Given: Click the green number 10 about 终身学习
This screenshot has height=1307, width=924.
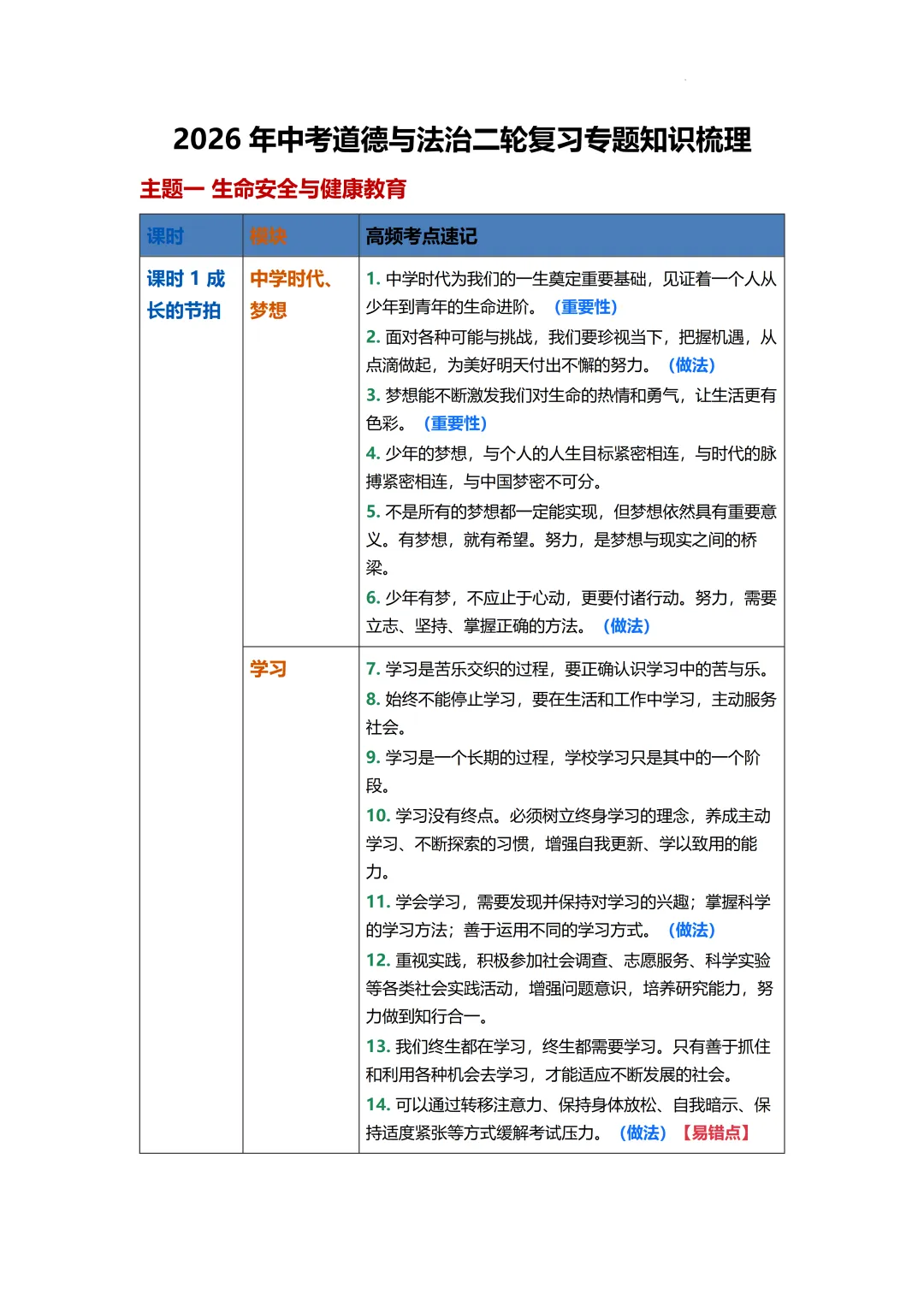Looking at the screenshot, I should 376,816.
